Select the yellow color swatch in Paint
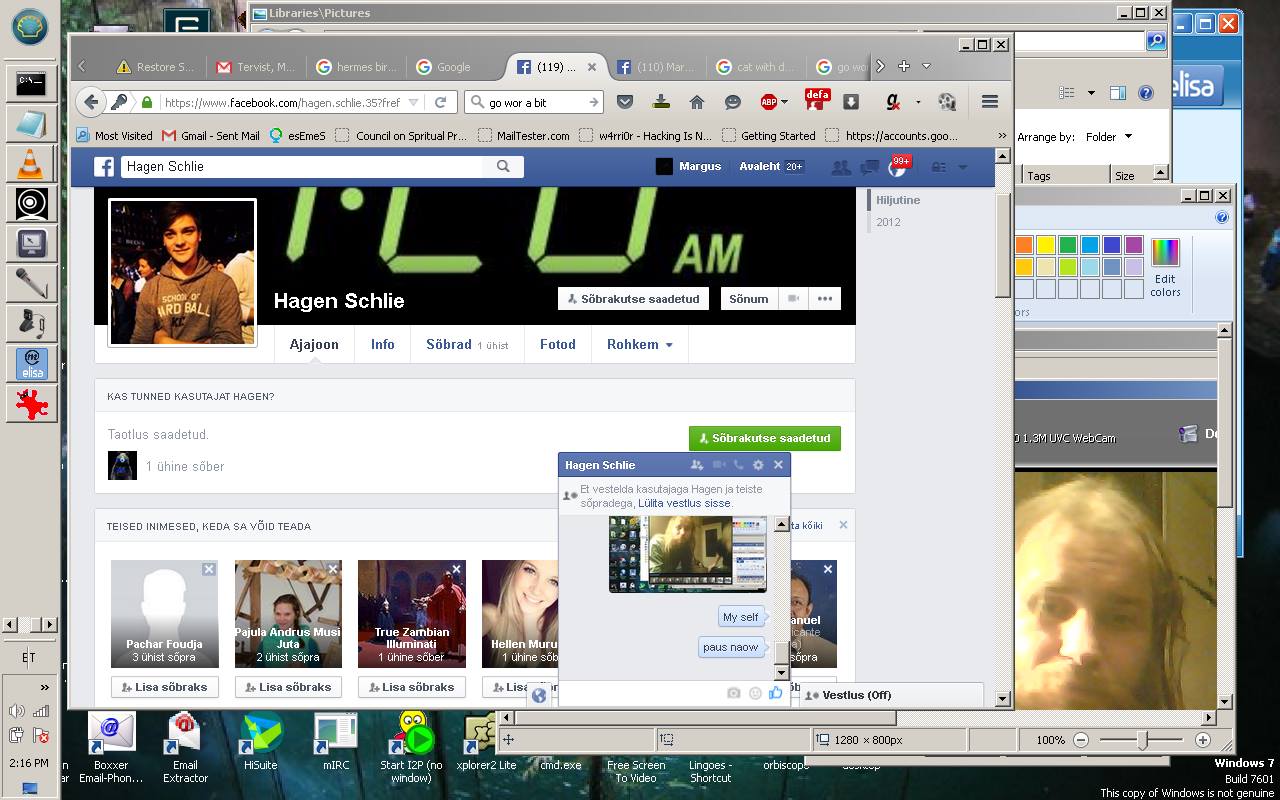The width and height of the screenshot is (1280, 800). tap(1046, 245)
